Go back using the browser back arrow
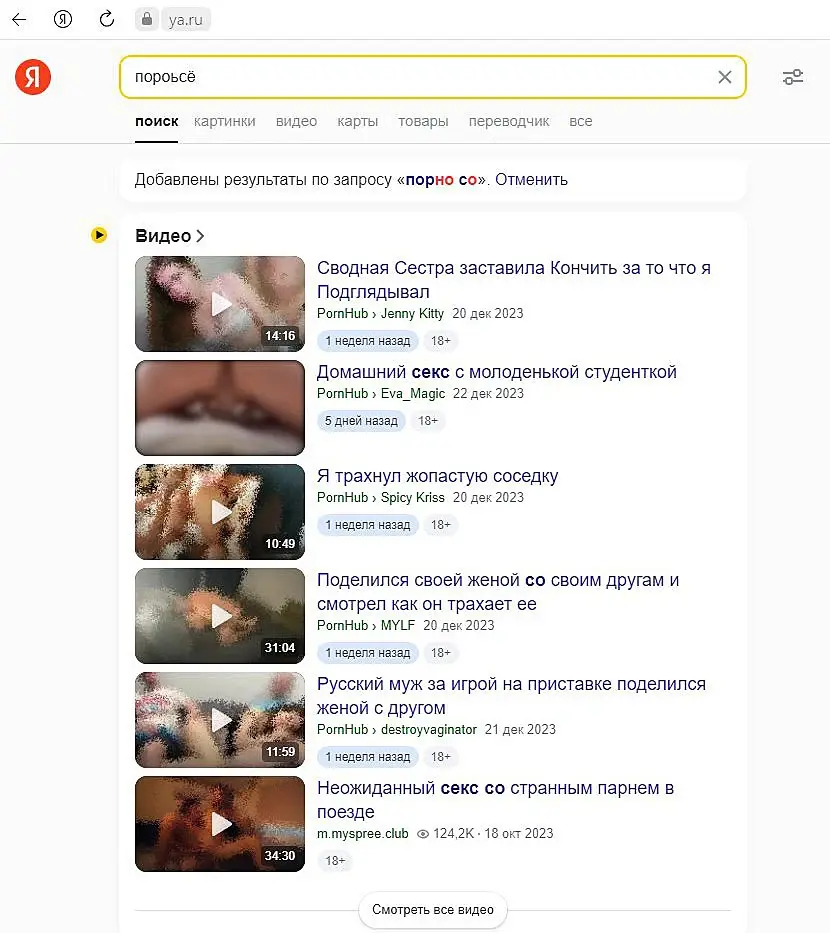 19,19
